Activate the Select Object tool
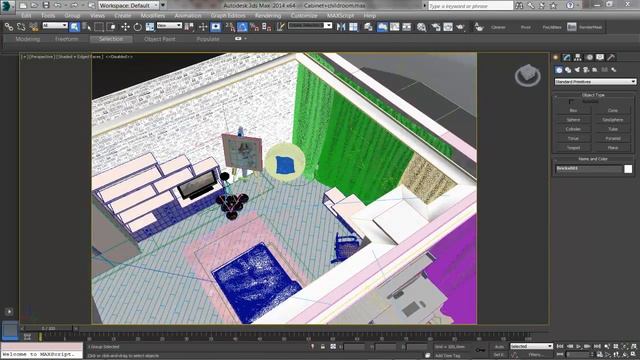This screenshot has height=360, width=640. click(x=75, y=27)
